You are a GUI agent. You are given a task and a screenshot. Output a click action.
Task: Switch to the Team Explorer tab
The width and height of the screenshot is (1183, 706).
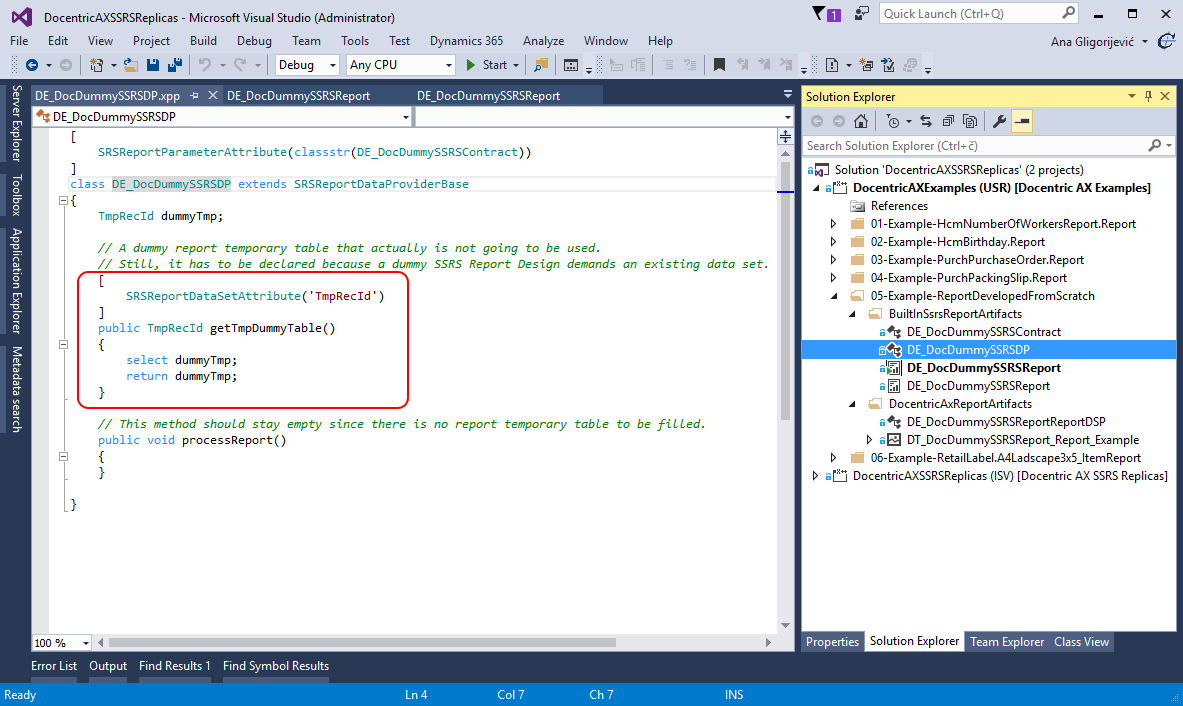click(x=1006, y=642)
